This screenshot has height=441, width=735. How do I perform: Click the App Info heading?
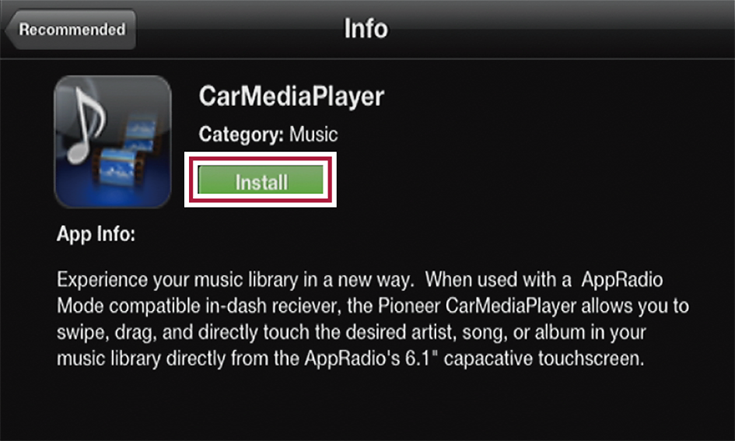point(96,234)
